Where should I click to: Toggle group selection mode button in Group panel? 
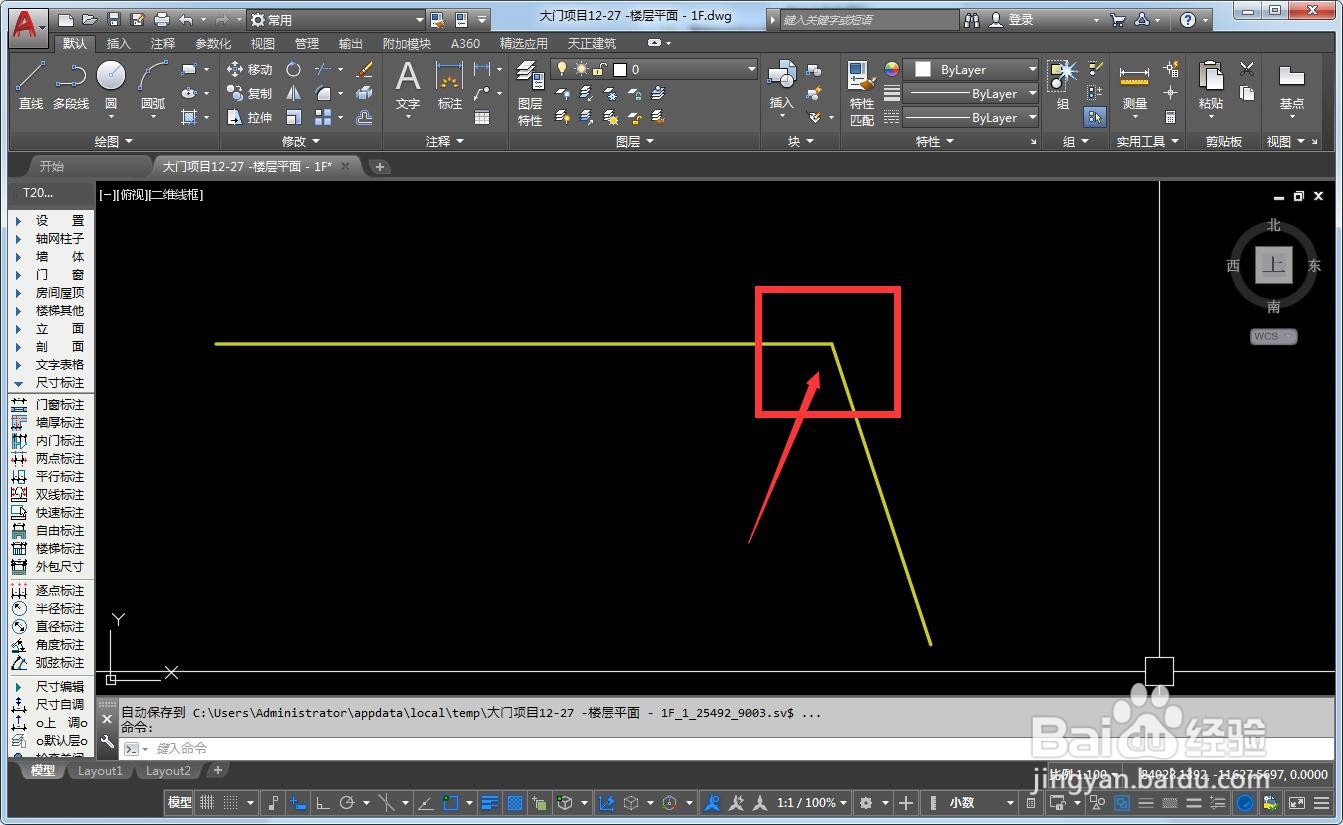[x=1095, y=117]
